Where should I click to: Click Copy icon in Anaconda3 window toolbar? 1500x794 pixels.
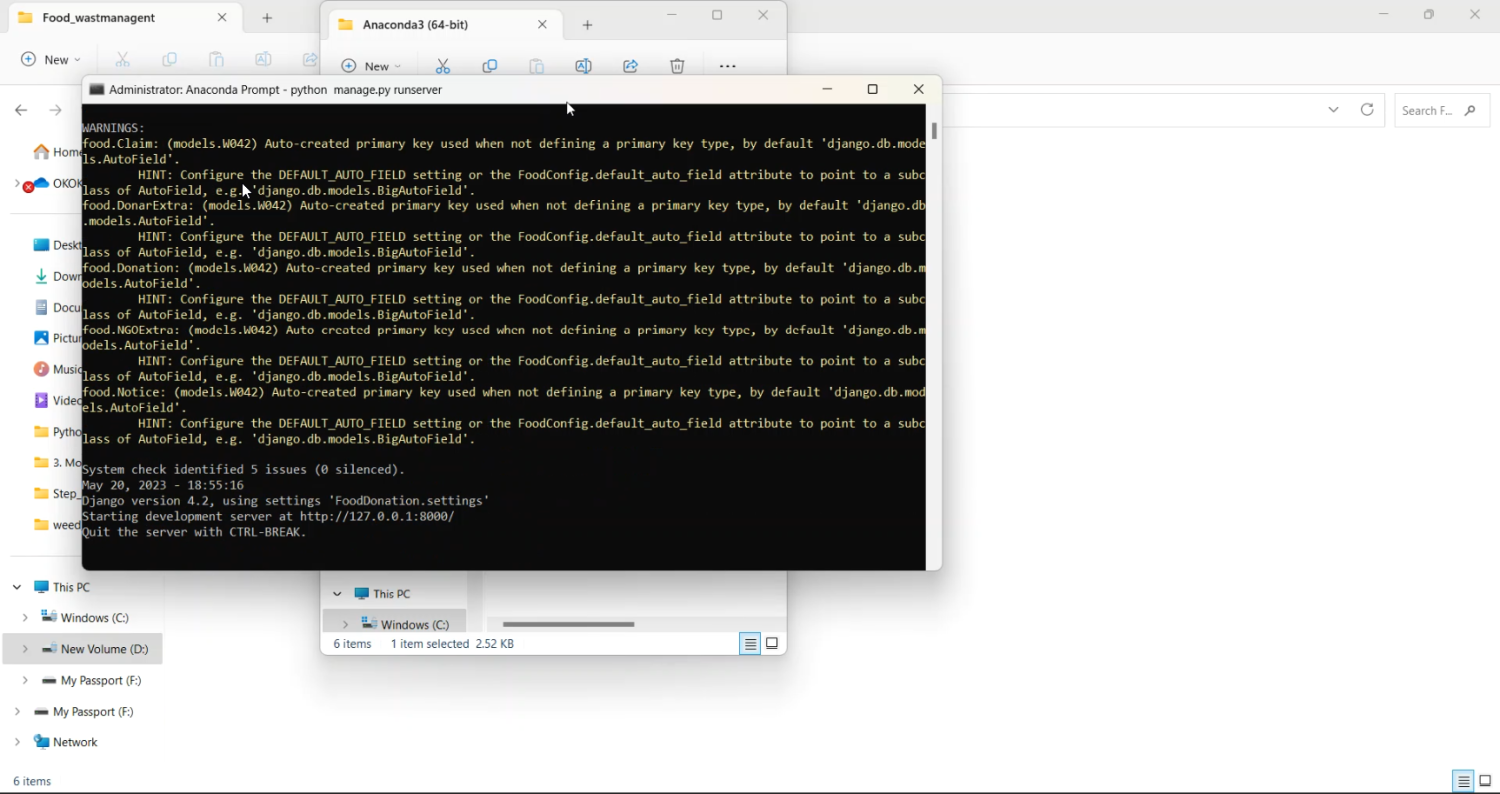pos(490,66)
